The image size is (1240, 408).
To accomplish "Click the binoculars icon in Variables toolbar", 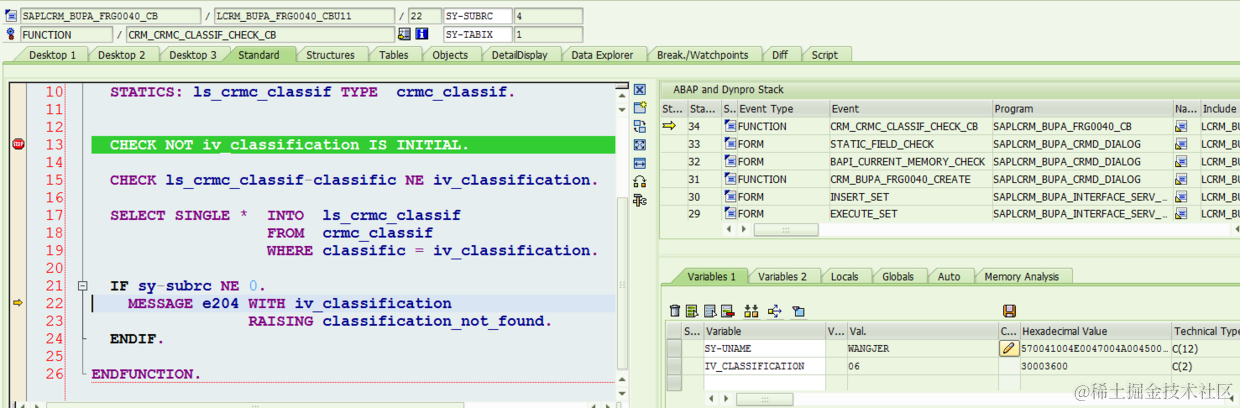I will 752,311.
